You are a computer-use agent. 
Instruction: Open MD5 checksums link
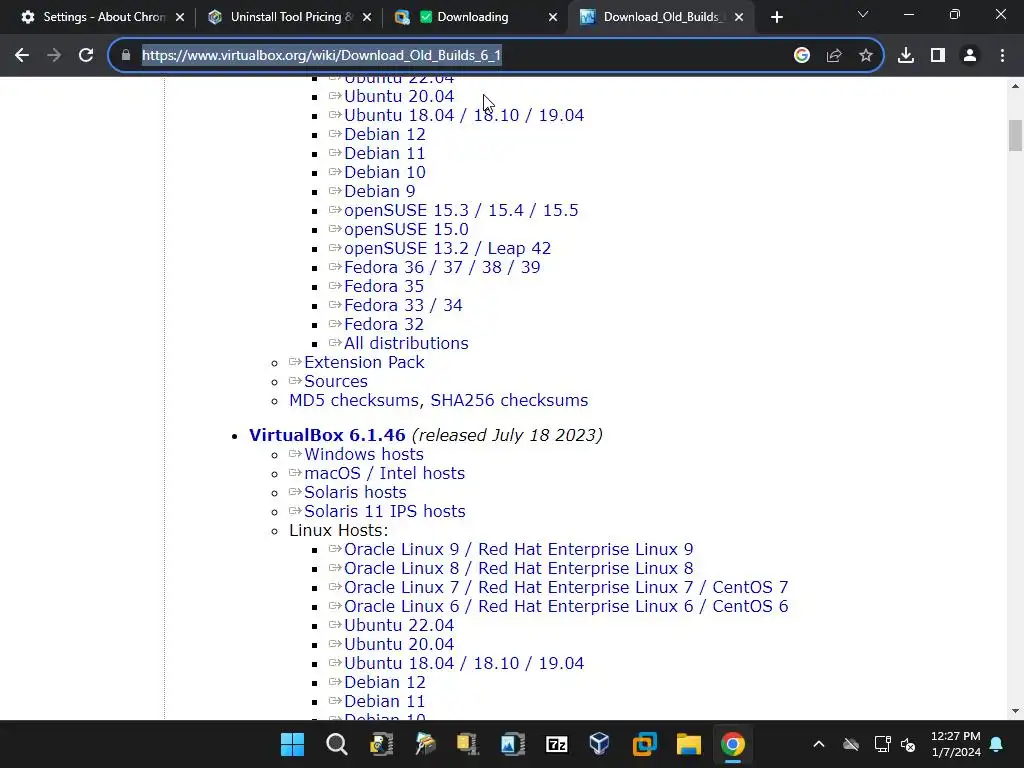354,400
